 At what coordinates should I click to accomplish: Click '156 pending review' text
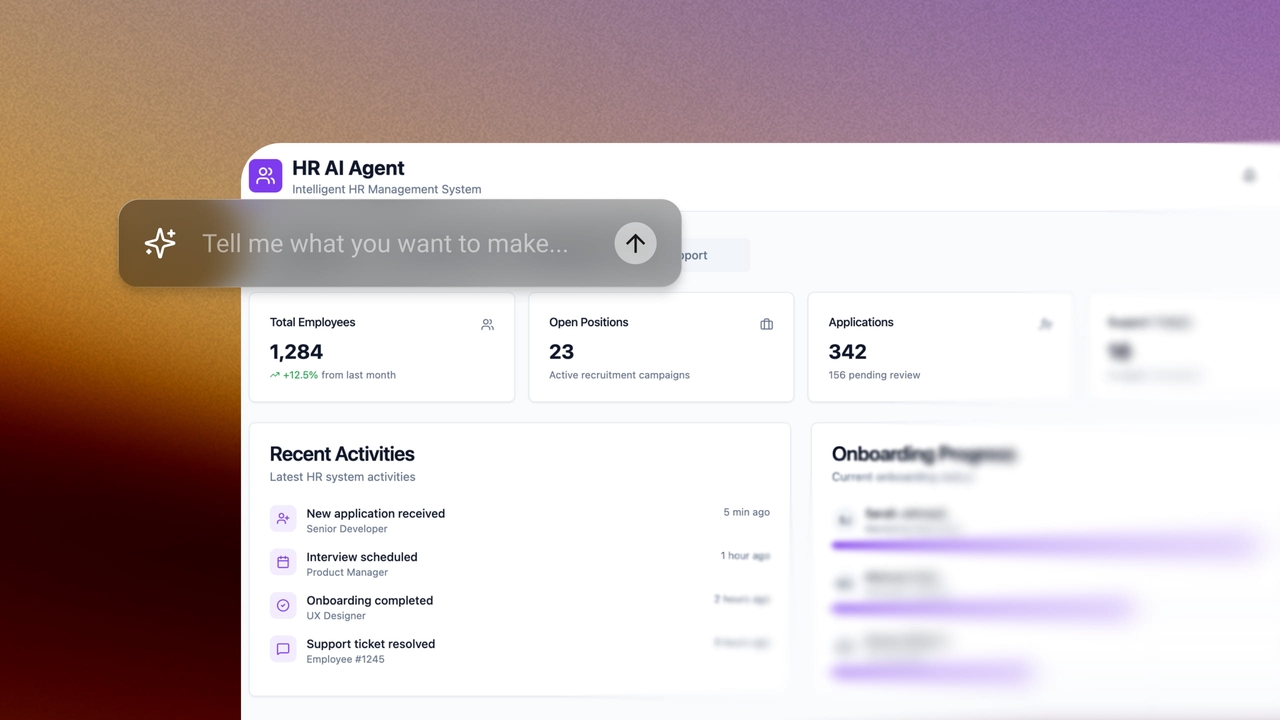point(874,375)
